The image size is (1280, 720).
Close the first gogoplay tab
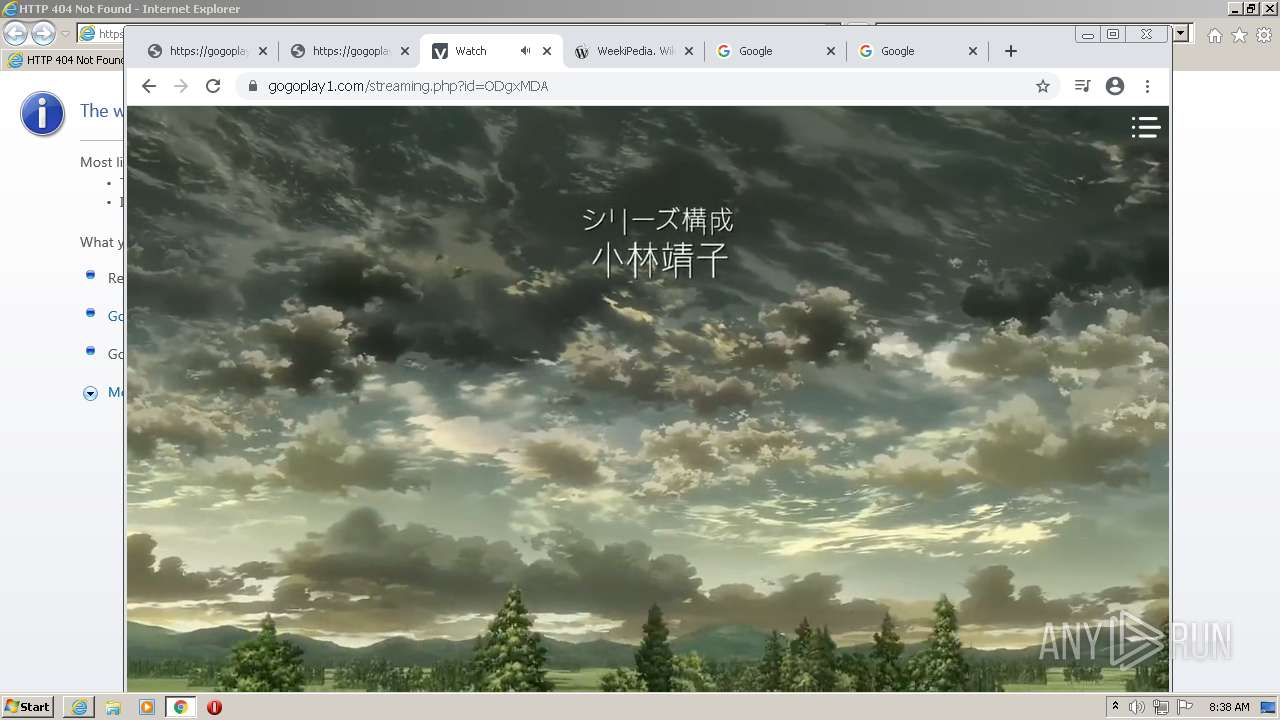click(263, 51)
